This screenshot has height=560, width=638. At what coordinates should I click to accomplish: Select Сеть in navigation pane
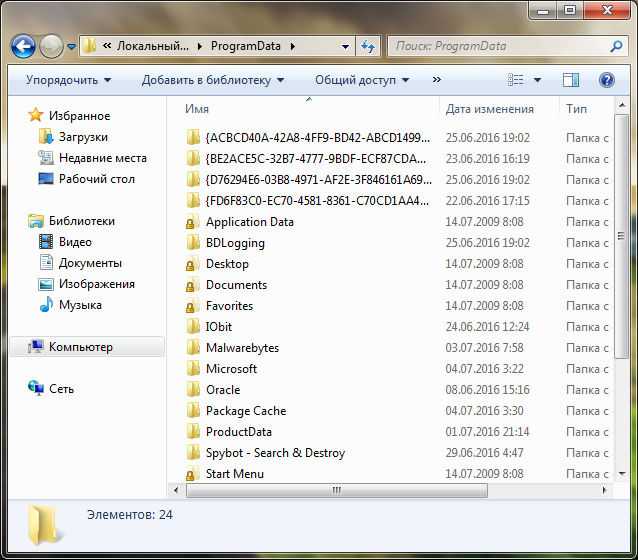pos(61,389)
